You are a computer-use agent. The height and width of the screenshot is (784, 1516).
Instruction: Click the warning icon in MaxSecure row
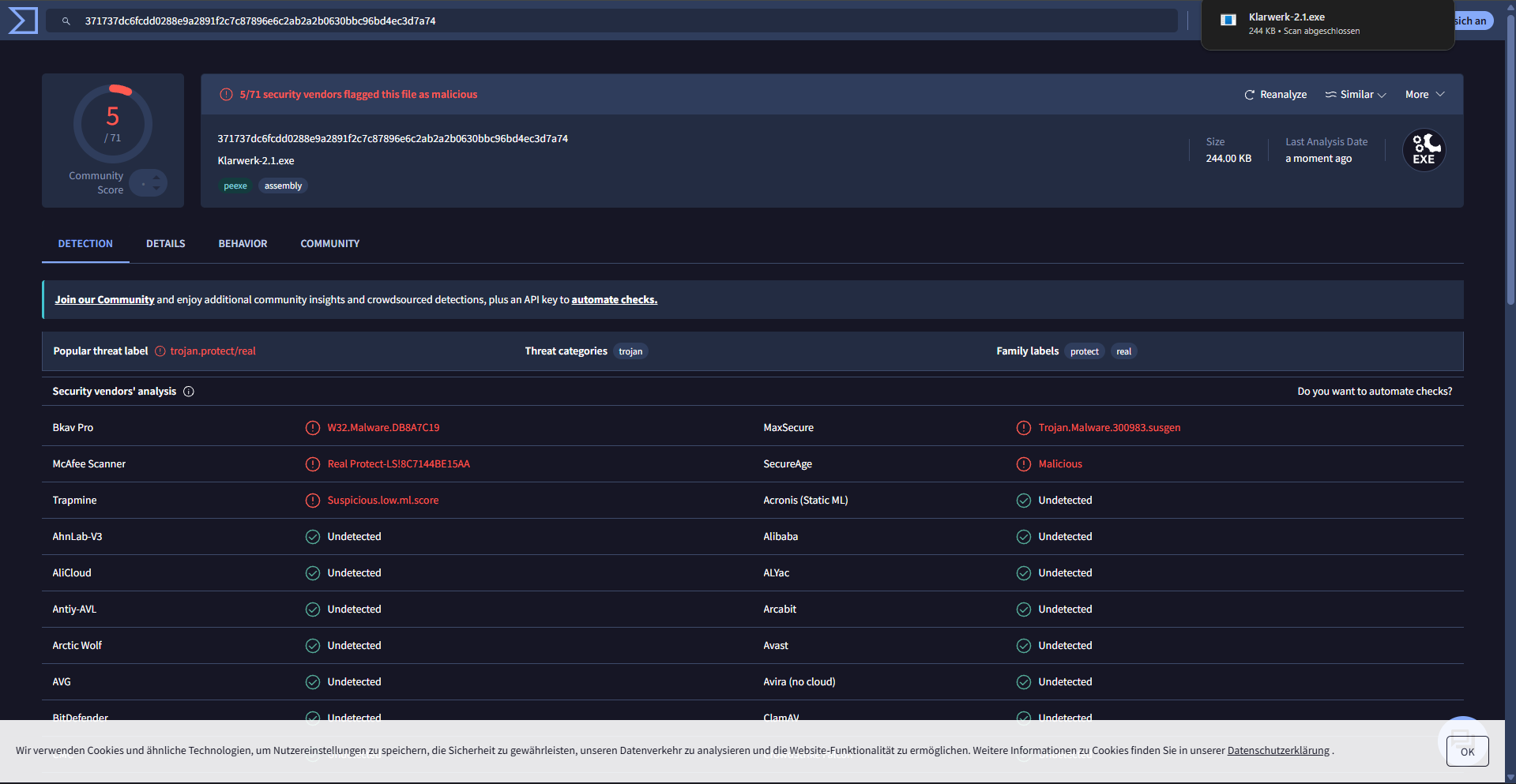coord(1024,428)
